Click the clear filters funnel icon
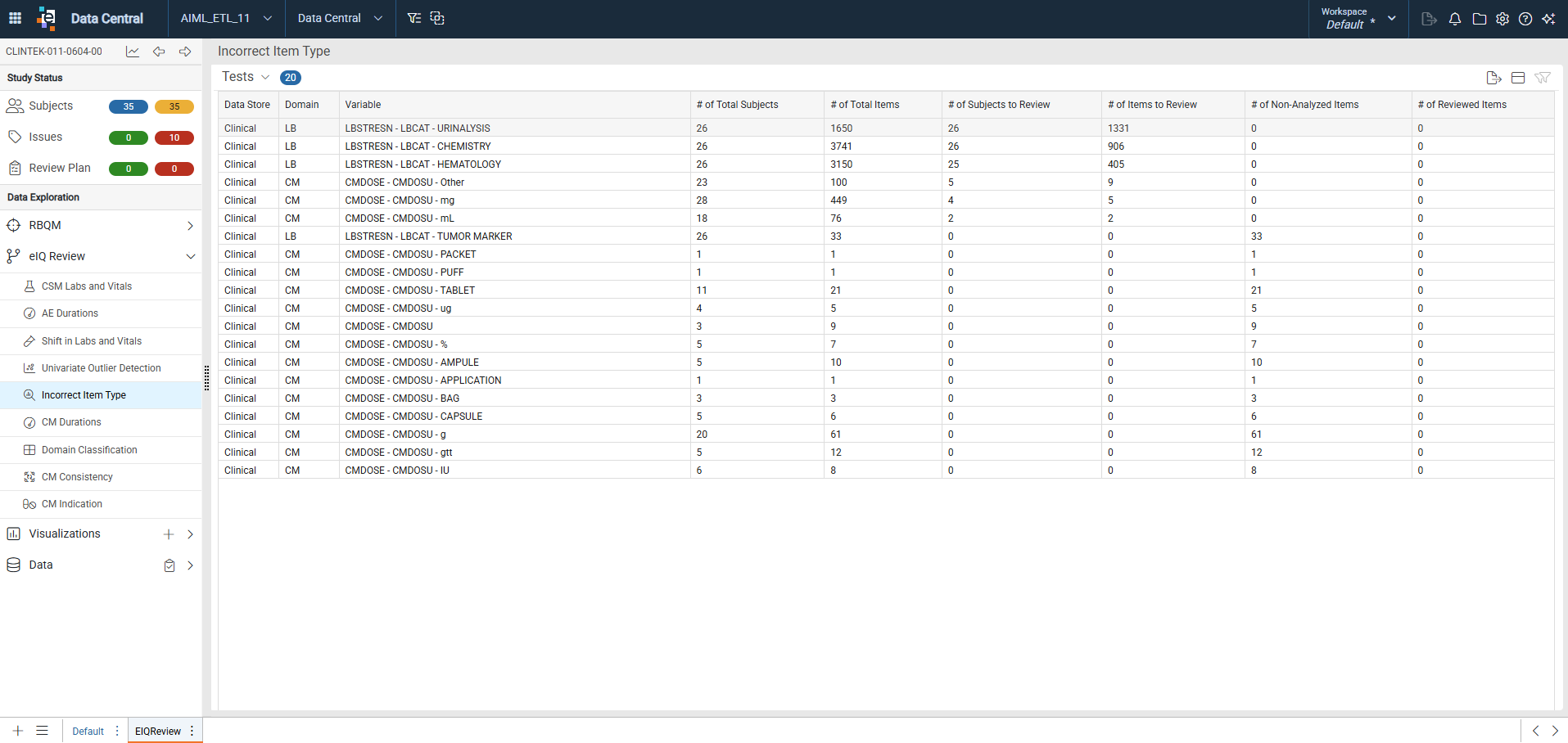The height and width of the screenshot is (743, 1568). (1543, 78)
